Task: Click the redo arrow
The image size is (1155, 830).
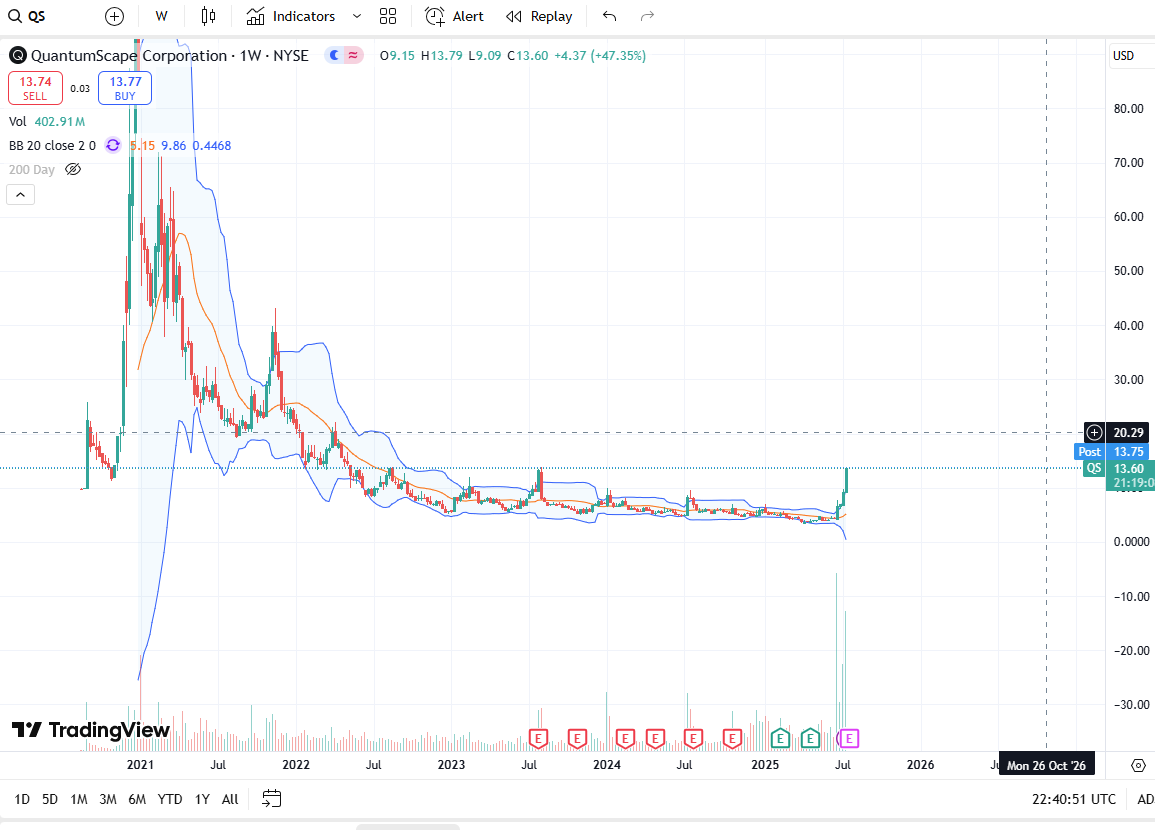Action: point(647,16)
